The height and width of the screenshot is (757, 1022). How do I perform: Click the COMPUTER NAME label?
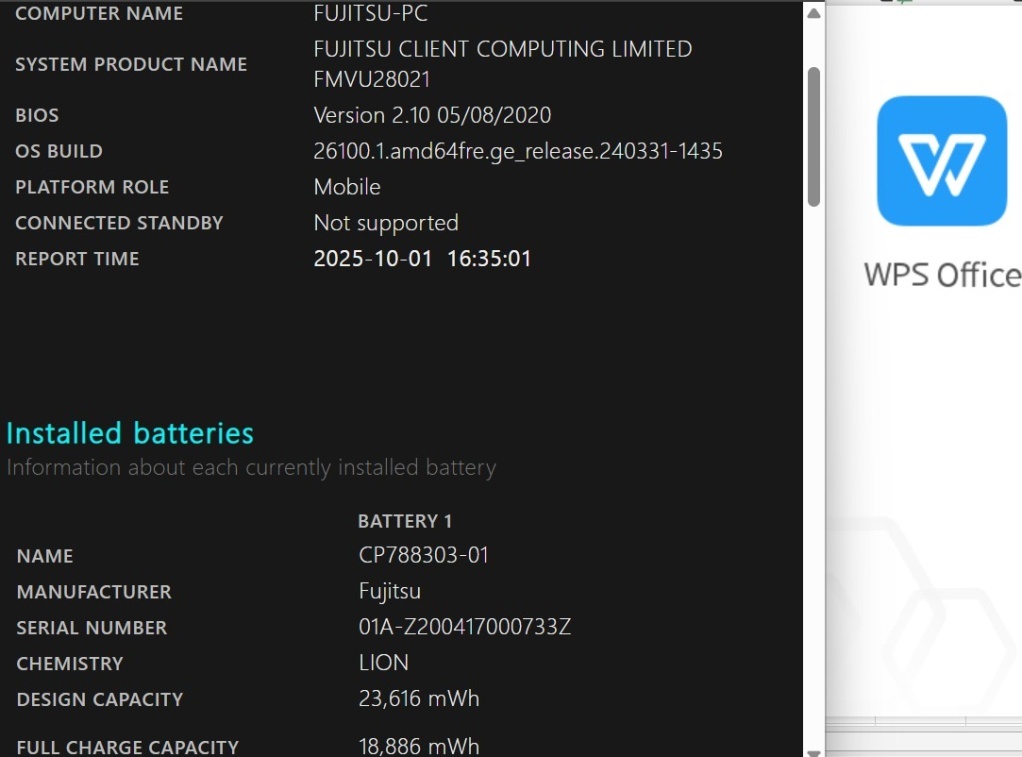pos(99,13)
